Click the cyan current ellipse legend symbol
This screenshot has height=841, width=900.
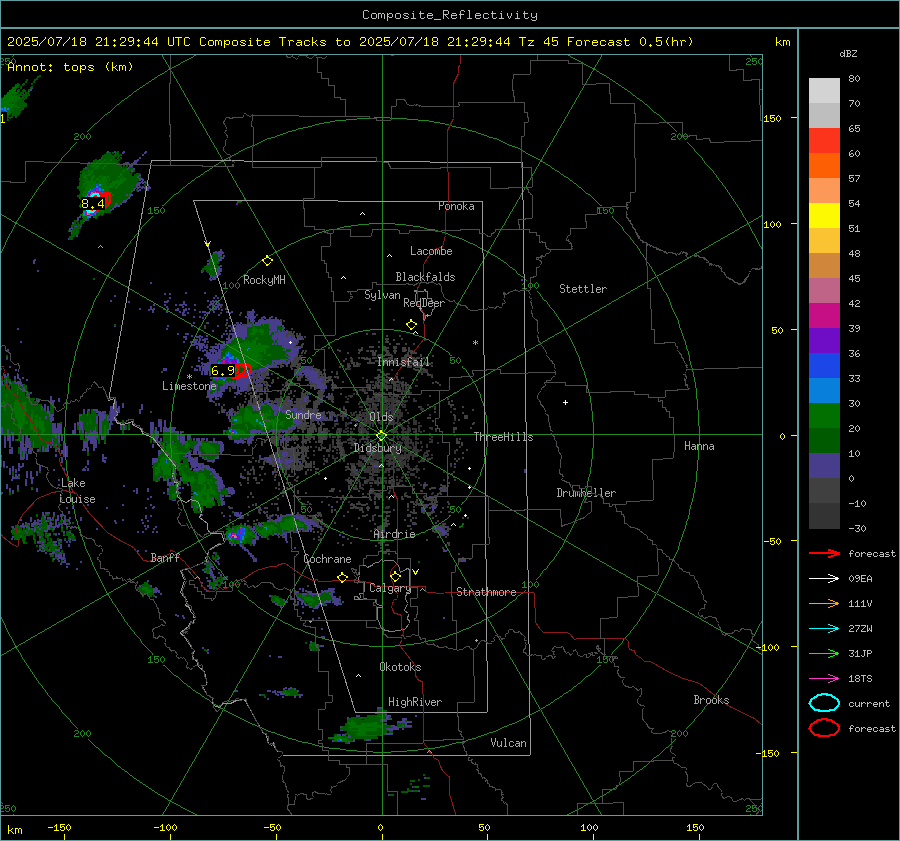(x=824, y=703)
